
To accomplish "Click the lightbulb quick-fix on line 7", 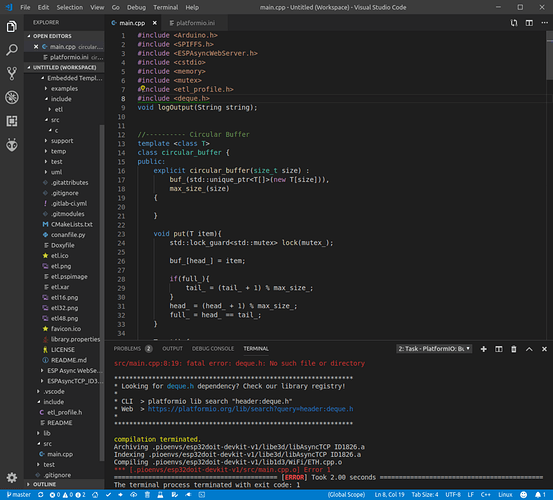I will pos(143,88).
